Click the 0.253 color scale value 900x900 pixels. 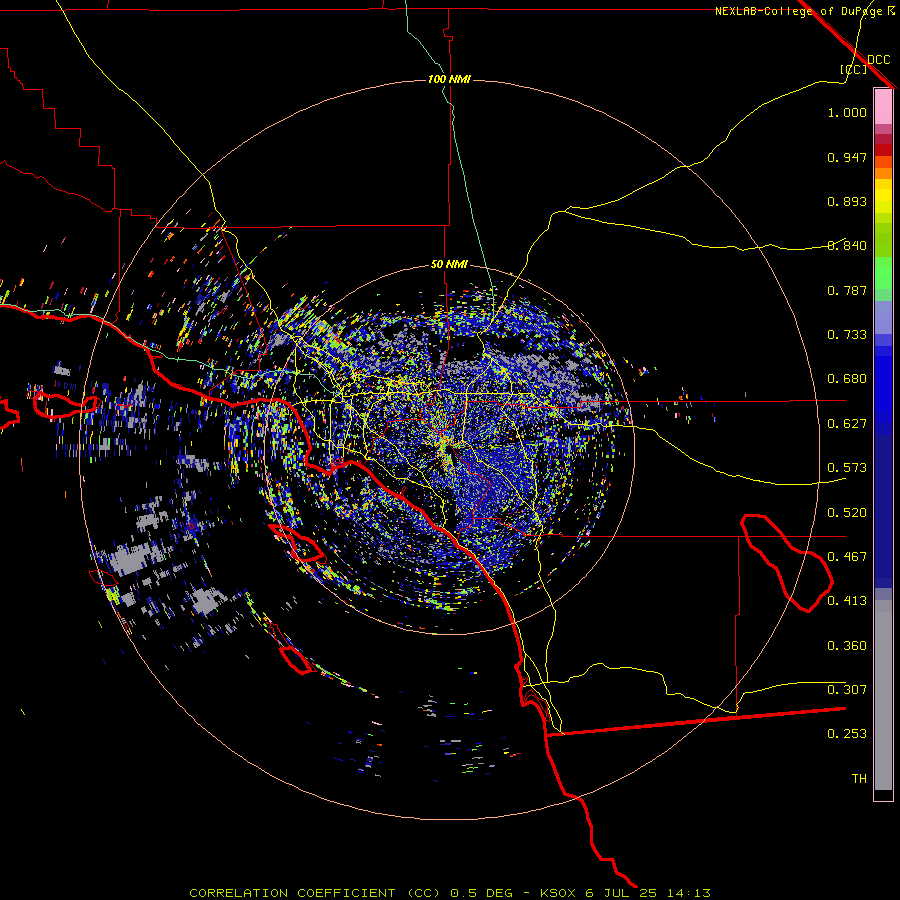[847, 734]
